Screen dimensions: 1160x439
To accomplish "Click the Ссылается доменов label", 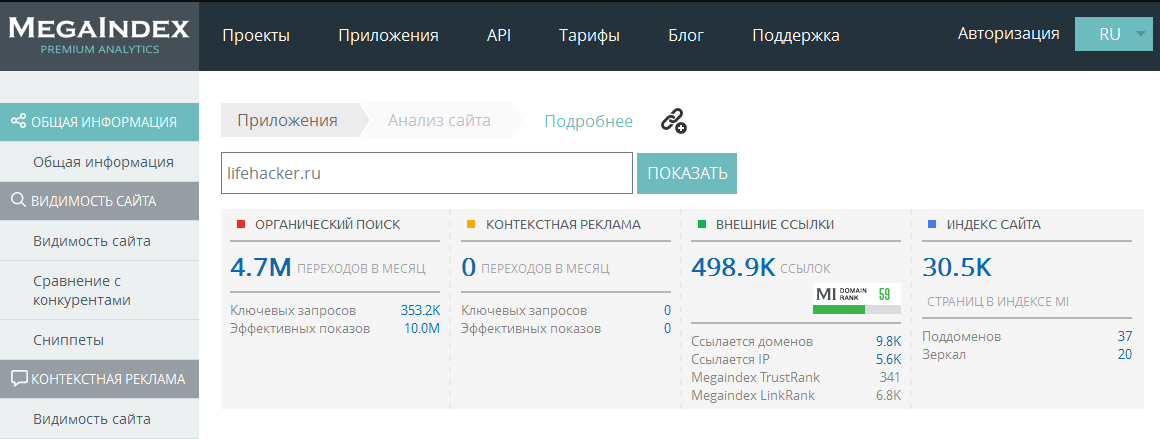I will tap(752, 341).
